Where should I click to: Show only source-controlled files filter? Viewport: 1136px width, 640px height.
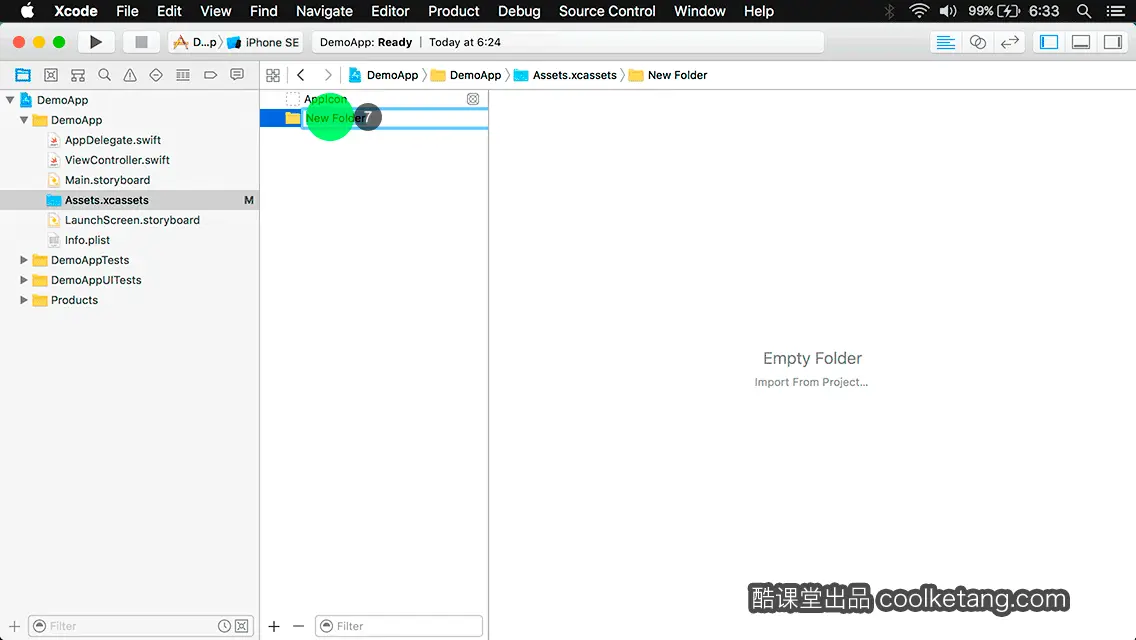point(242,626)
